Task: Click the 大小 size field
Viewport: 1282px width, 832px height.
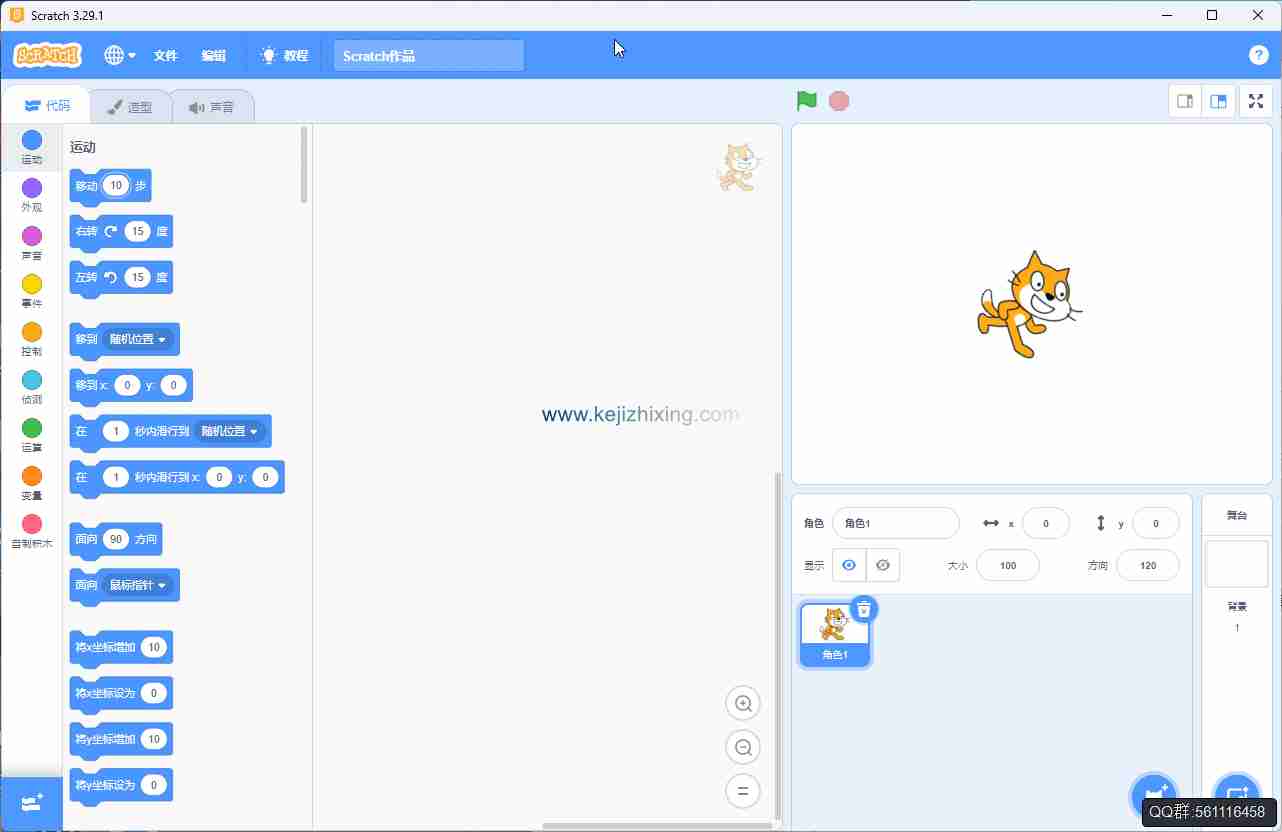Action: click(x=1008, y=565)
